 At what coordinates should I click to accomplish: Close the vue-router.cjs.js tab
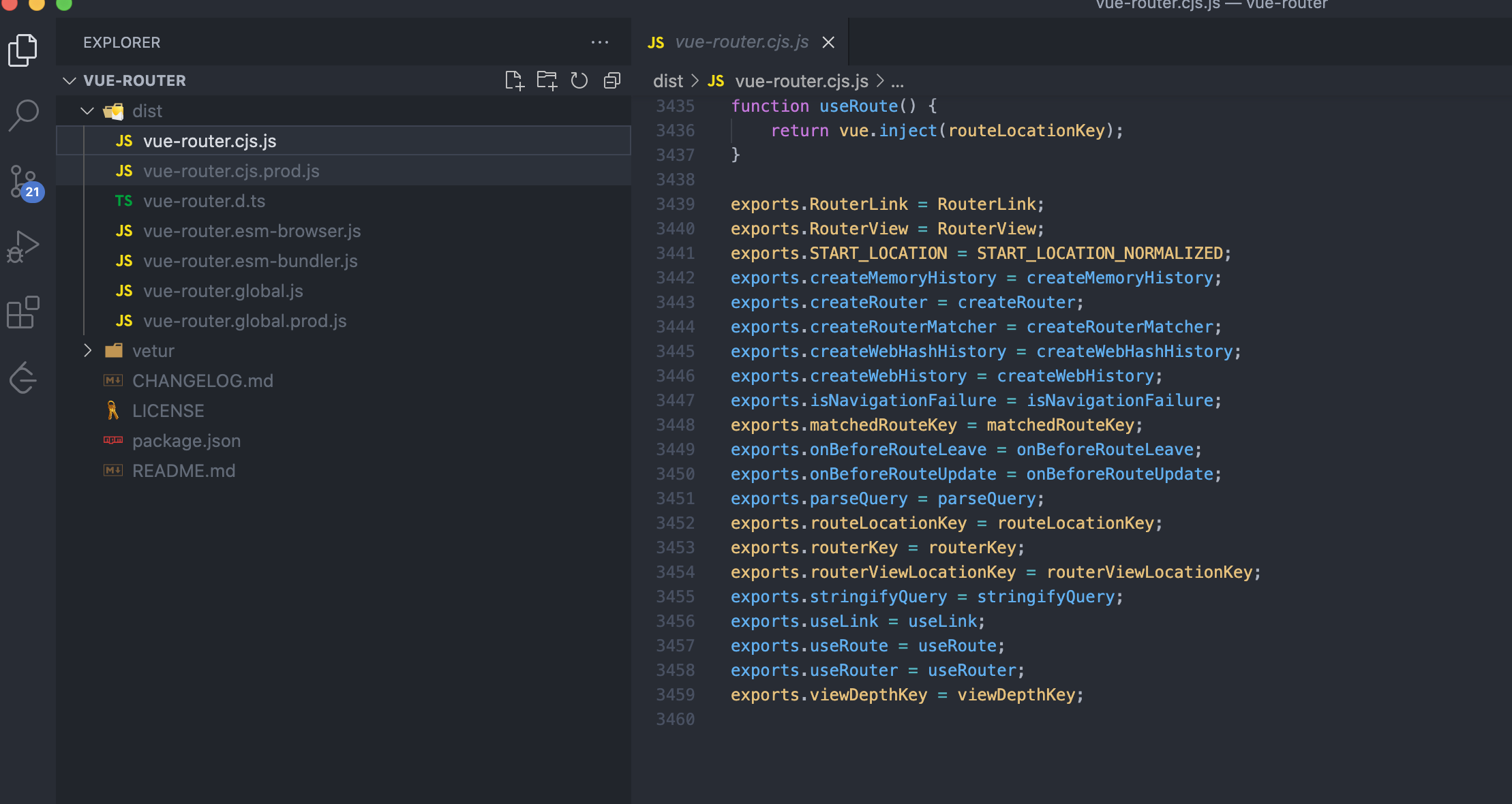coord(828,42)
